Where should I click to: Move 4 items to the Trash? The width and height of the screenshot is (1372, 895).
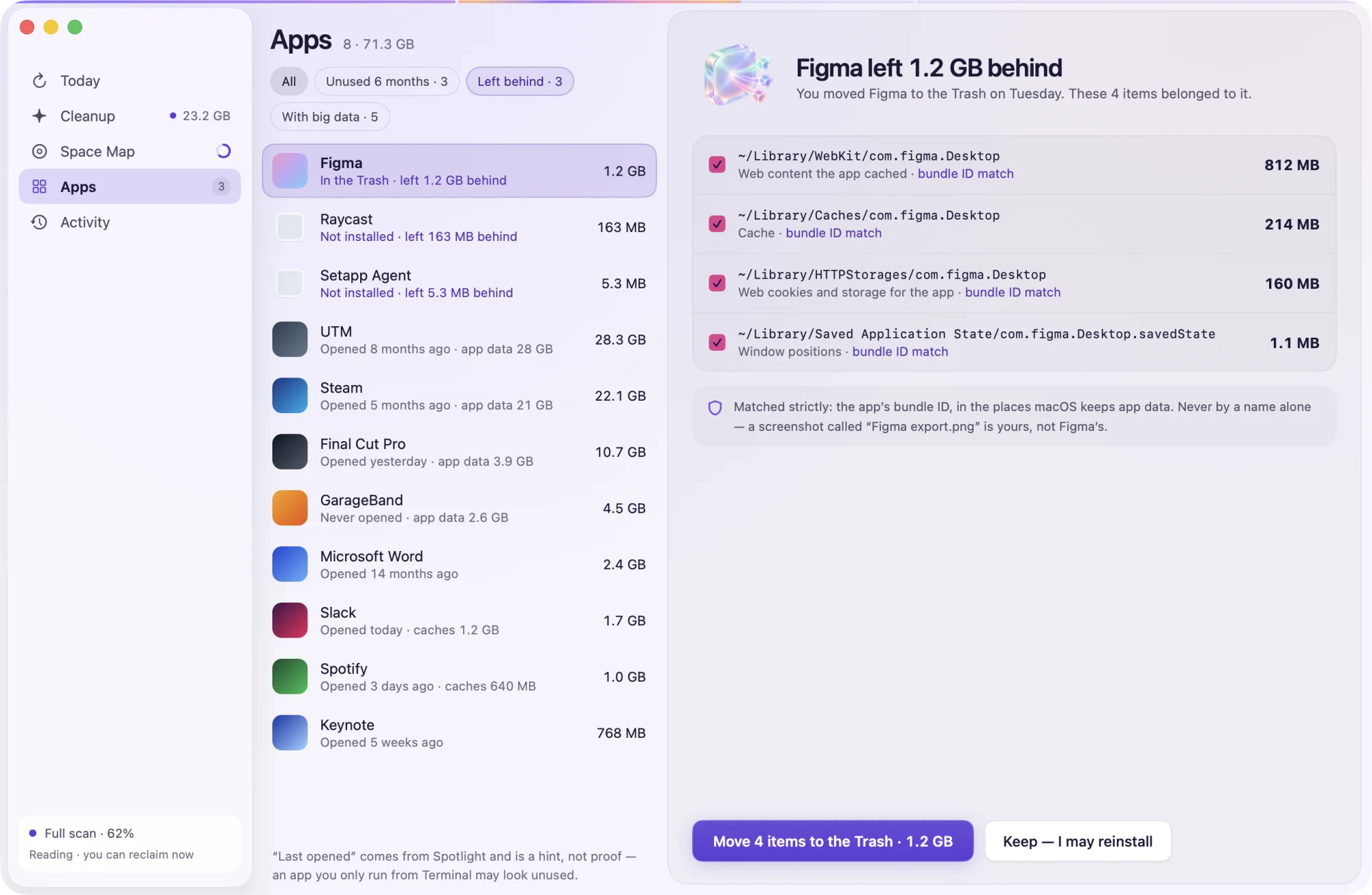(x=833, y=841)
